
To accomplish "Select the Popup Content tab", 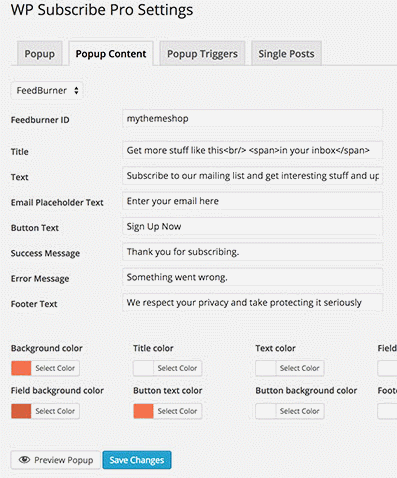I will coord(111,53).
